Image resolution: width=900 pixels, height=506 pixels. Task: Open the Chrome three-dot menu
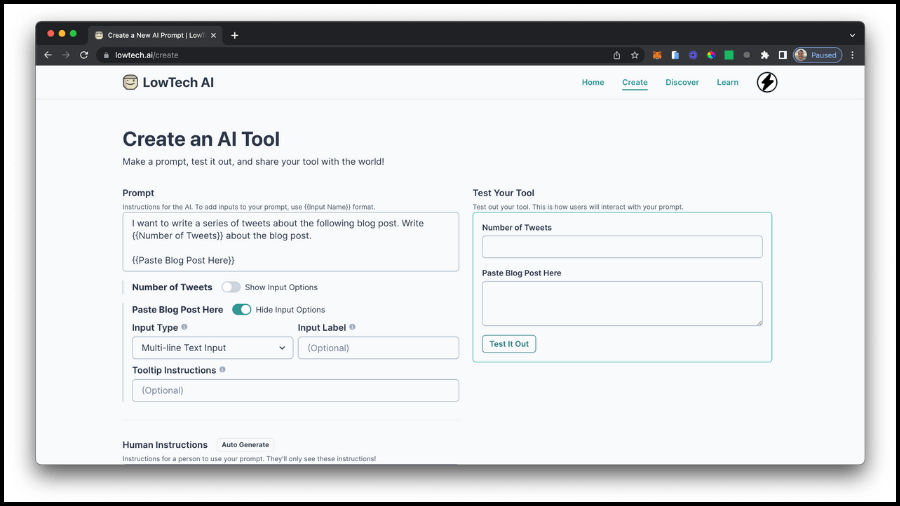pos(852,55)
